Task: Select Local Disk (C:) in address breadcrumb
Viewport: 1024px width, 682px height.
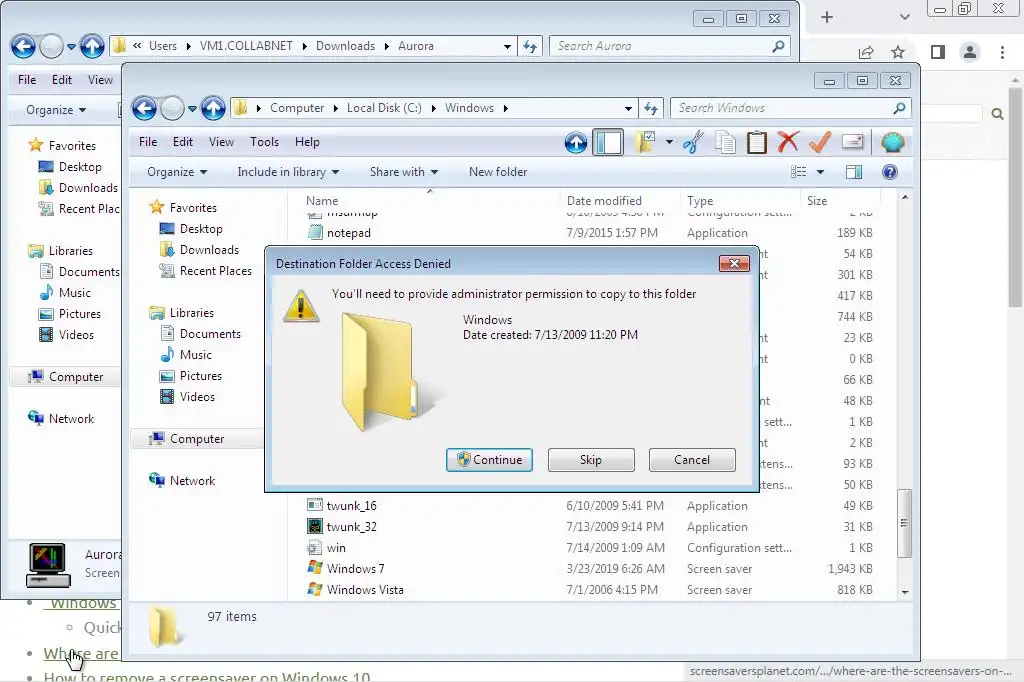Action: (384, 108)
